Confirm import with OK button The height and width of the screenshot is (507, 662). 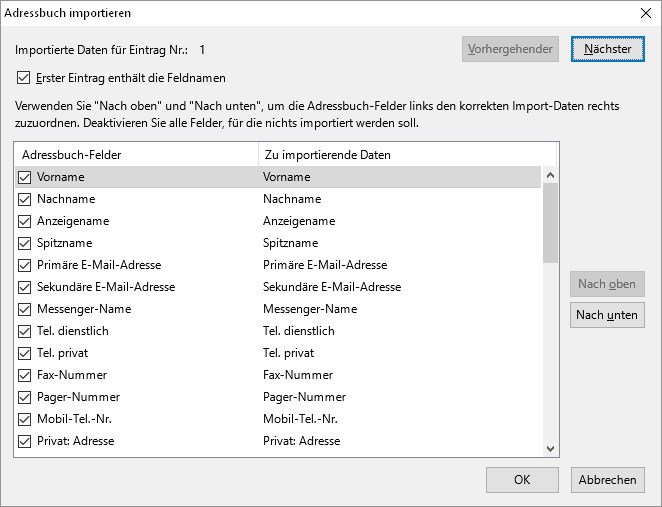point(521,480)
